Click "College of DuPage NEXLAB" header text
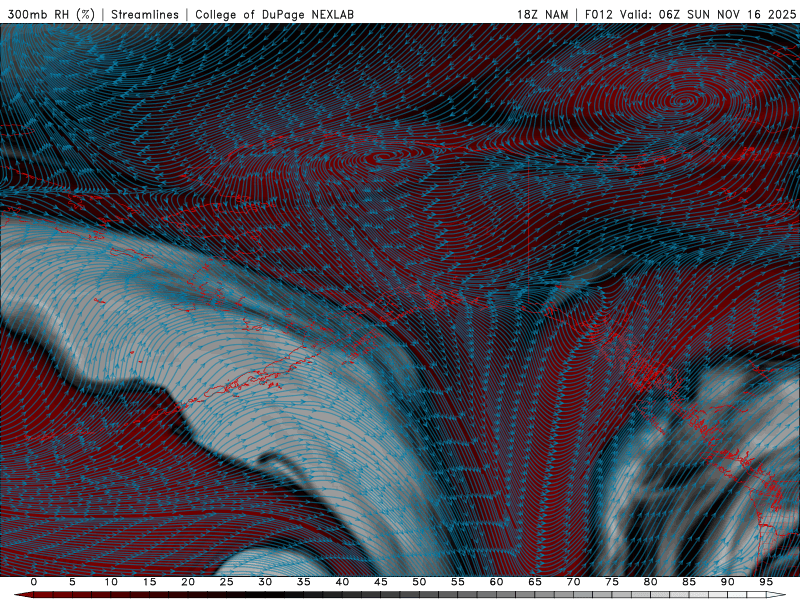This screenshot has width=800, height=600. click(274, 14)
